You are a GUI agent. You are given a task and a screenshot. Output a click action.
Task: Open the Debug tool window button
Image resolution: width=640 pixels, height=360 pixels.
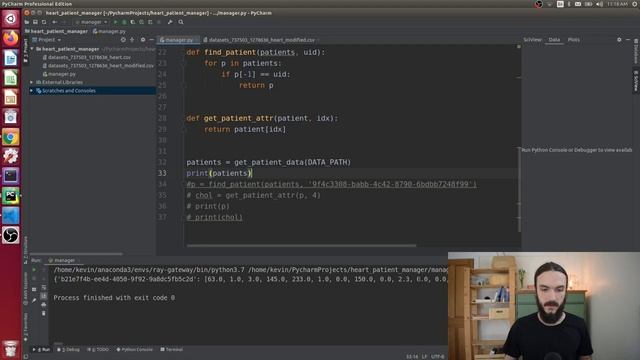click(x=69, y=349)
